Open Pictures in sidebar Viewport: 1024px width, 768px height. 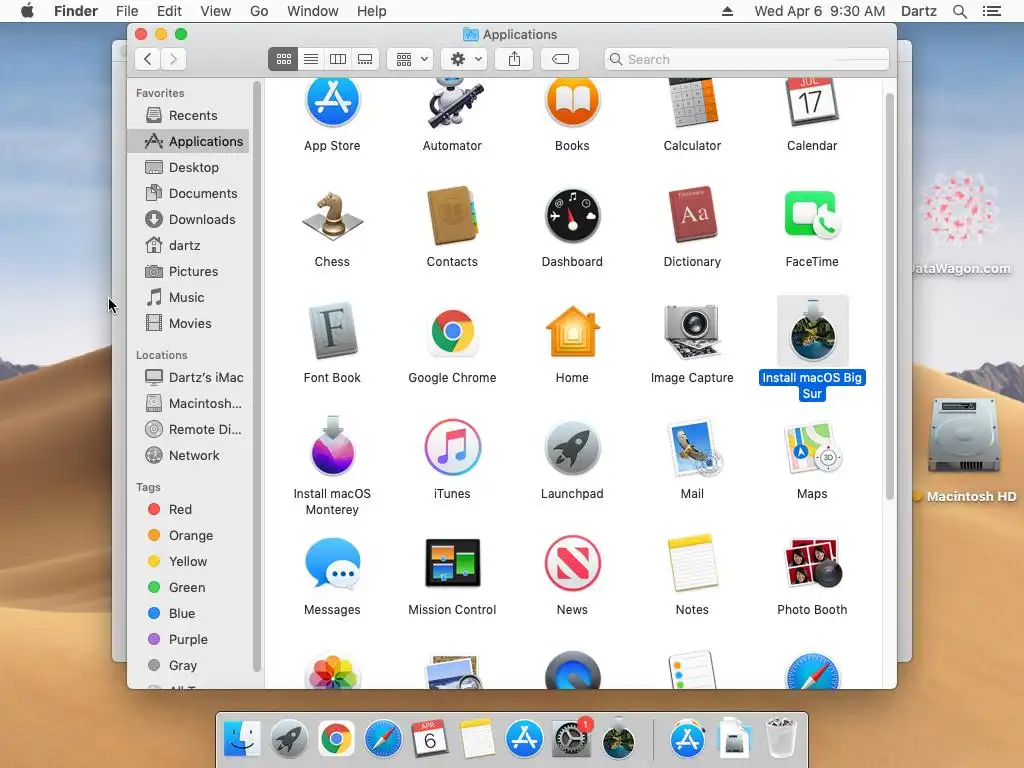[x=188, y=272]
